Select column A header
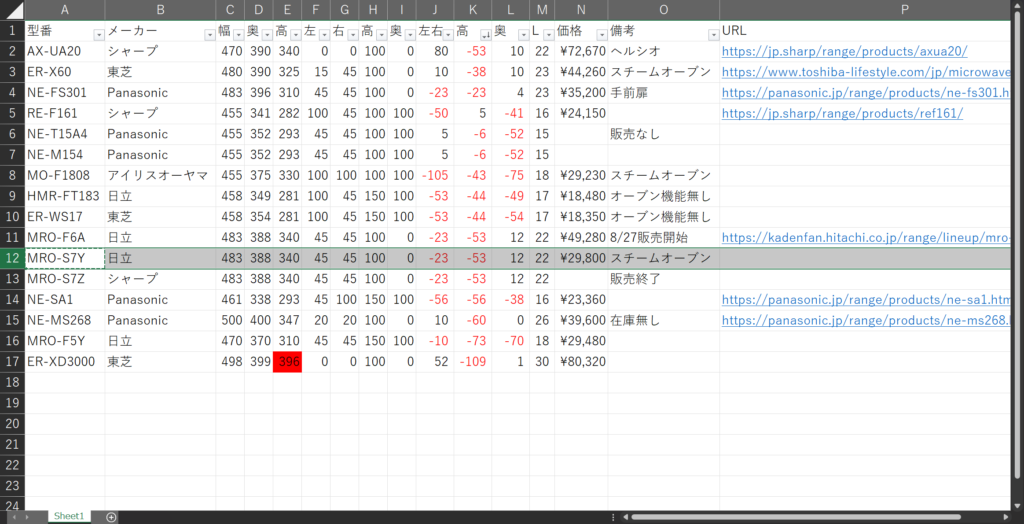 [x=65, y=10]
